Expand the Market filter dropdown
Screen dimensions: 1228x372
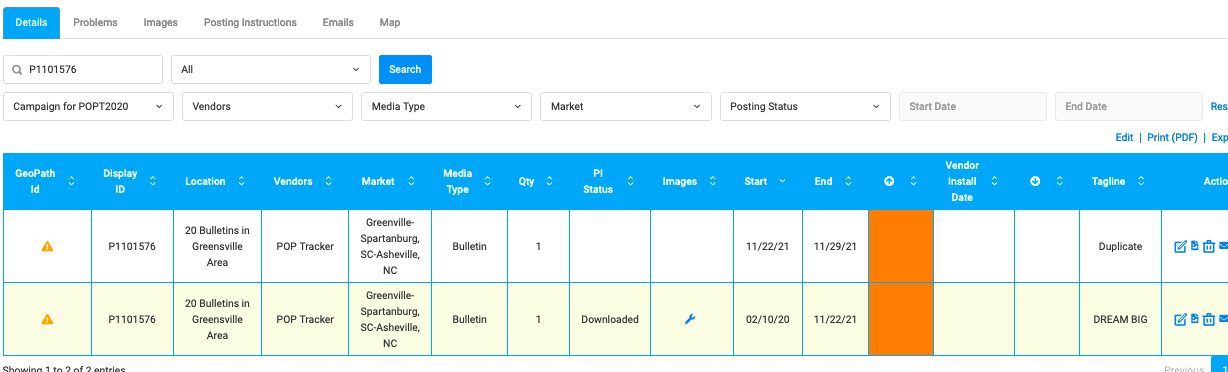(x=626, y=106)
